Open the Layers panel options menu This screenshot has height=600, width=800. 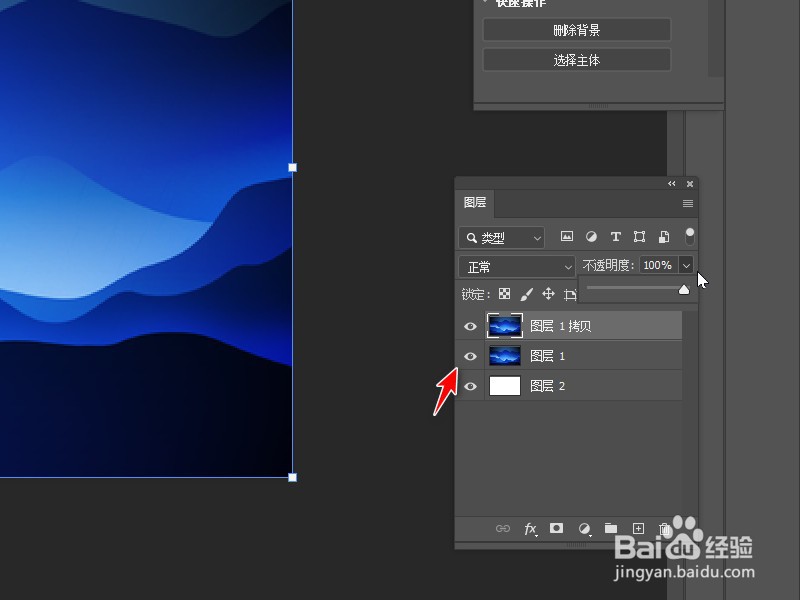(x=688, y=204)
